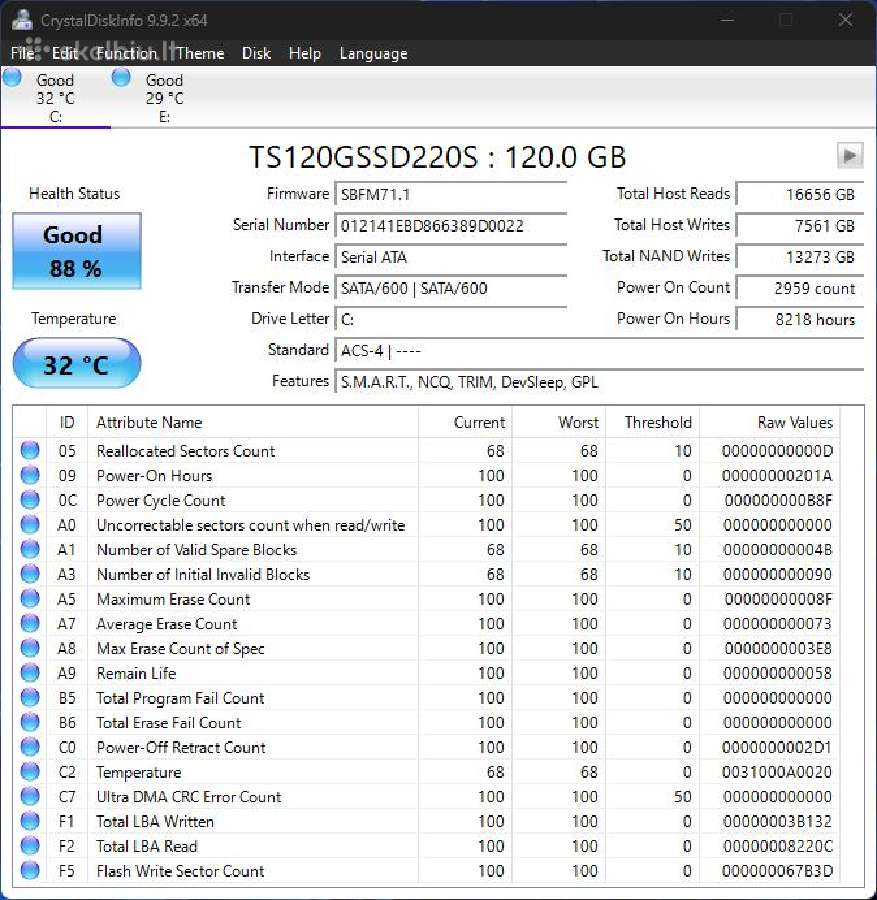877x900 pixels.
Task: Click status orb for Number of Valid Spare Blocks
Action: coord(30,549)
